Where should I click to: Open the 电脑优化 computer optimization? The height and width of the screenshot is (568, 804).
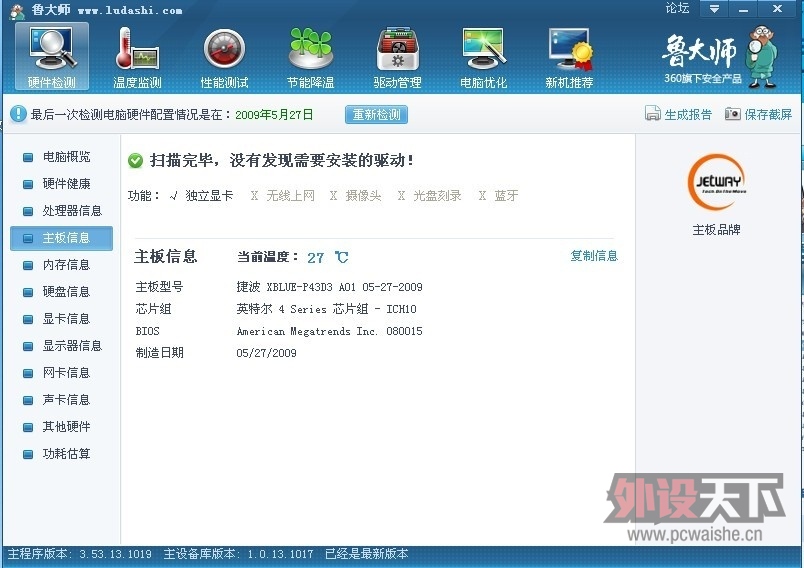[484, 57]
